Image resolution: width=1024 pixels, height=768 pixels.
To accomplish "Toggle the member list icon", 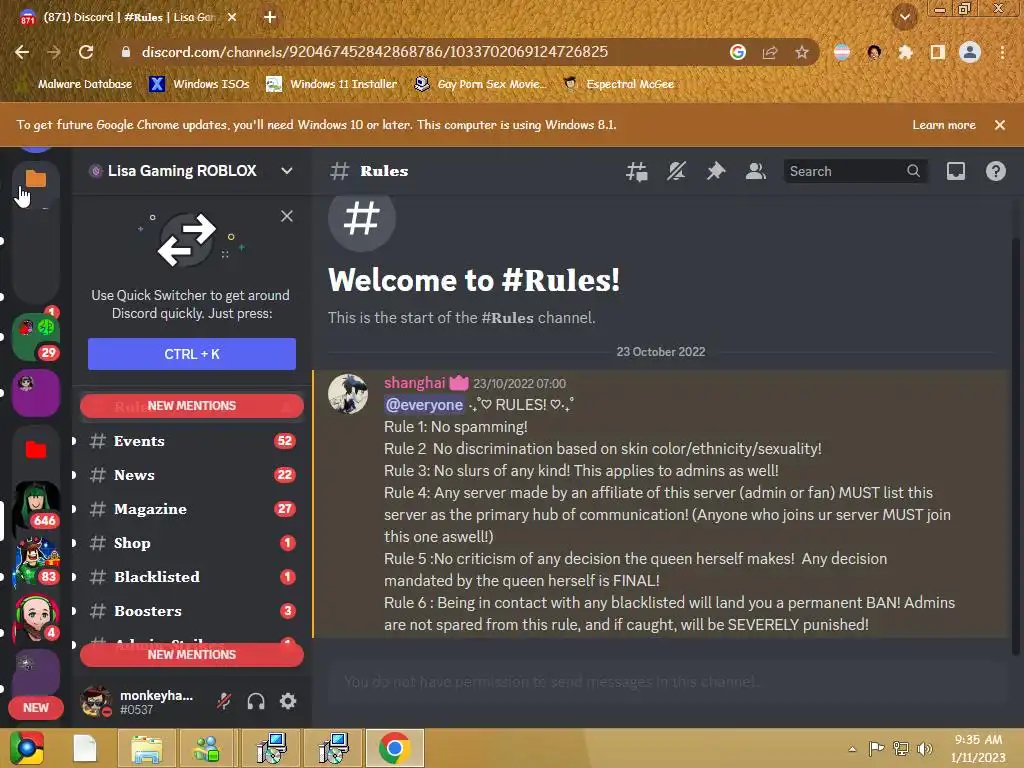I will (x=756, y=172).
